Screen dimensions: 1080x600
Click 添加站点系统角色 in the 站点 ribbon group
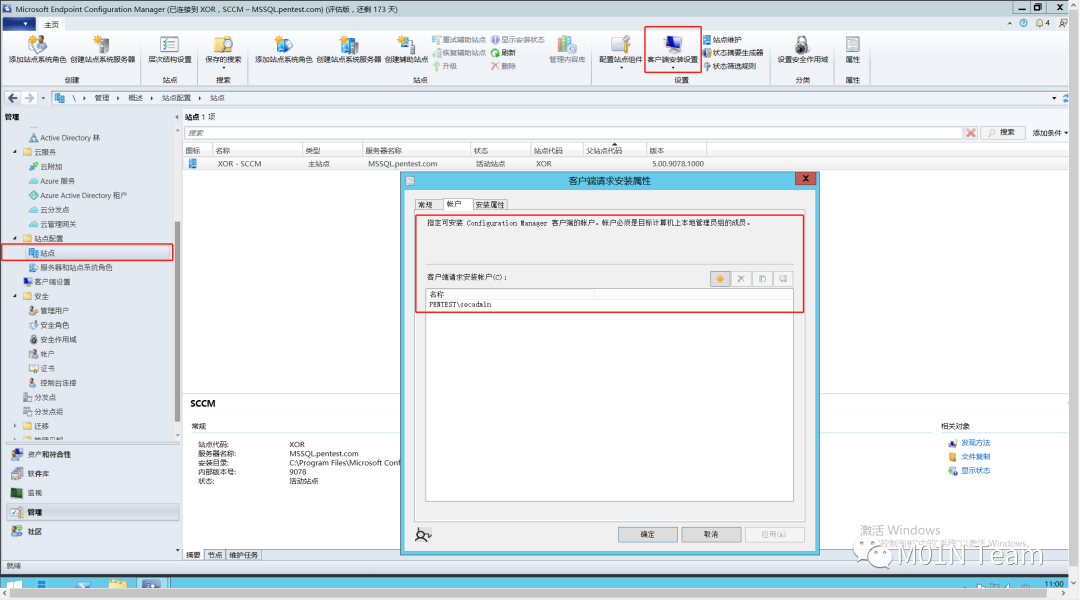coord(283,49)
